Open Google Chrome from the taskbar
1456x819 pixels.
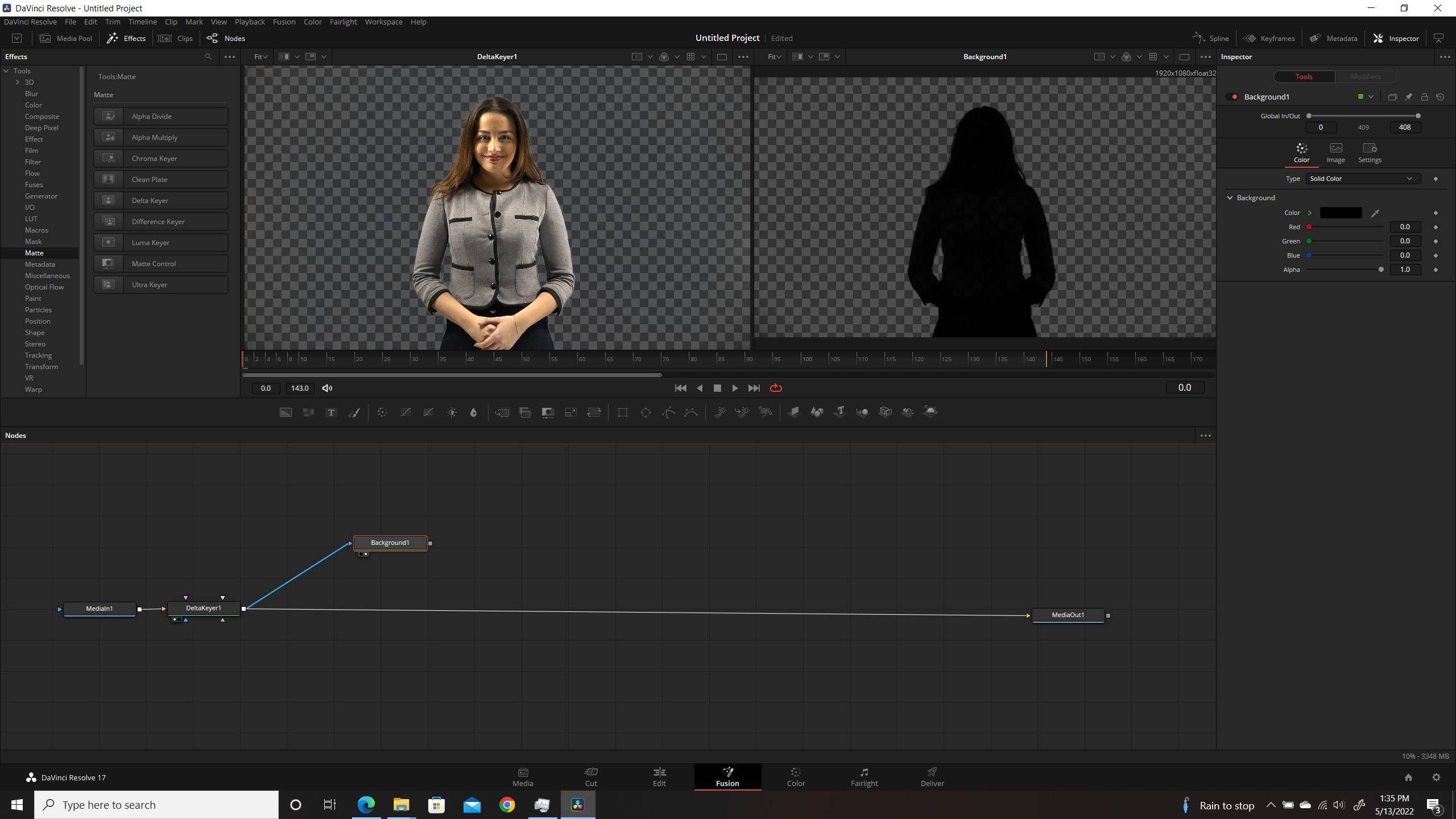click(x=507, y=805)
